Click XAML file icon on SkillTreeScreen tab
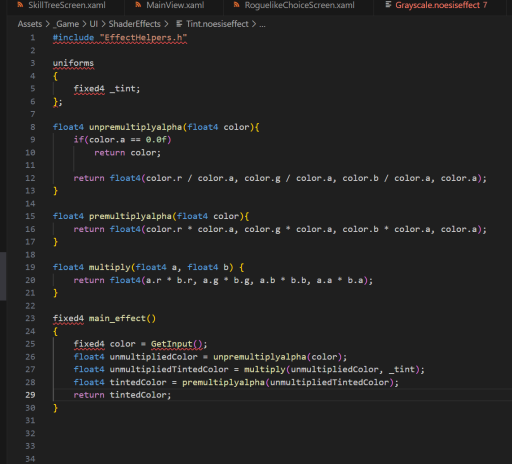This screenshot has height=464, width=512. (20, 5)
